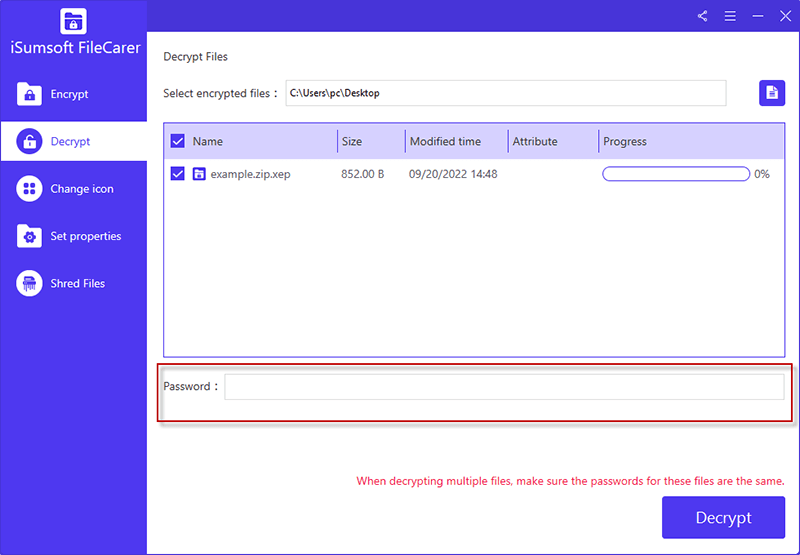The height and width of the screenshot is (555, 800).
Task: Click the Attribute column header
Action: [535, 141]
